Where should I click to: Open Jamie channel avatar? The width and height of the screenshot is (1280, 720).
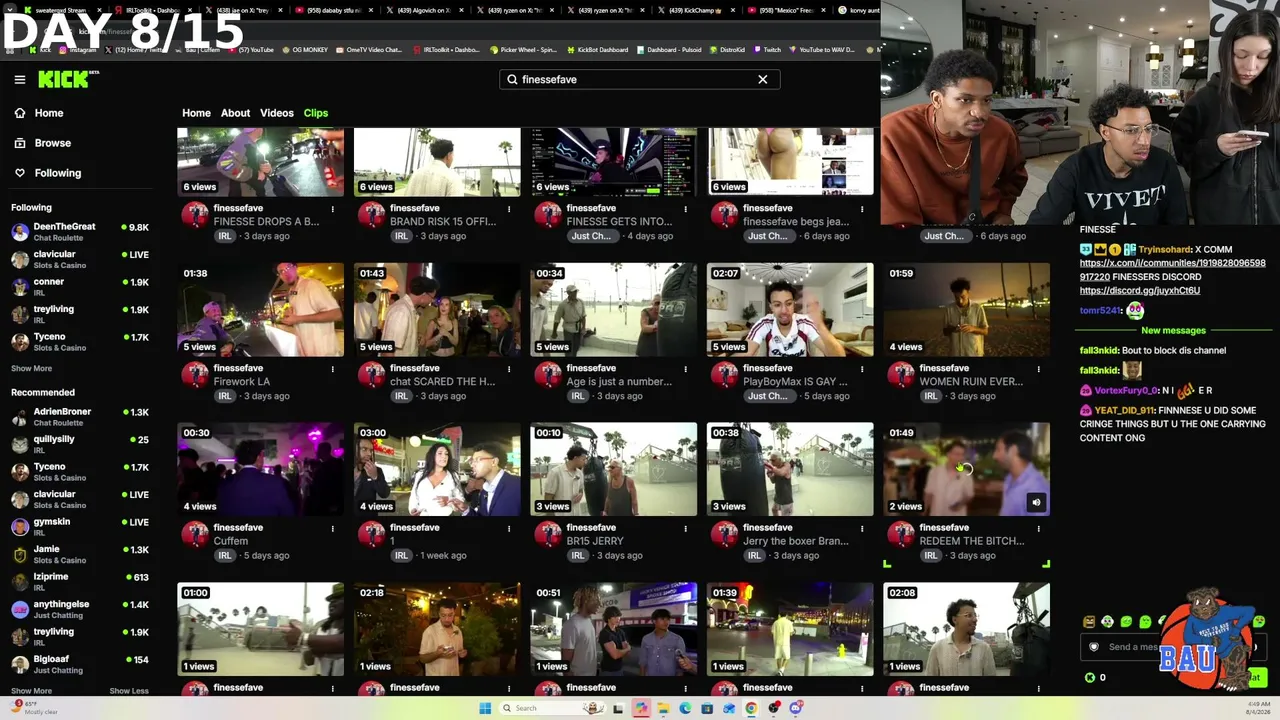coord(20,555)
